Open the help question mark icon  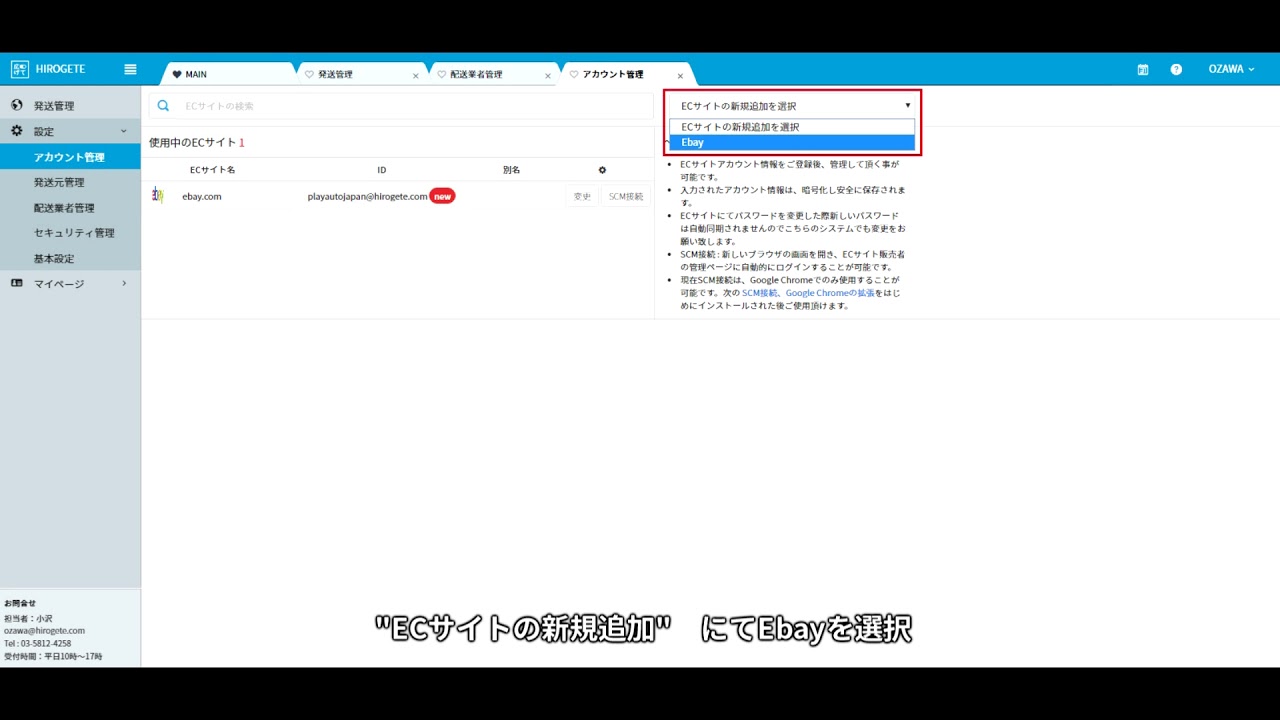click(x=1176, y=69)
